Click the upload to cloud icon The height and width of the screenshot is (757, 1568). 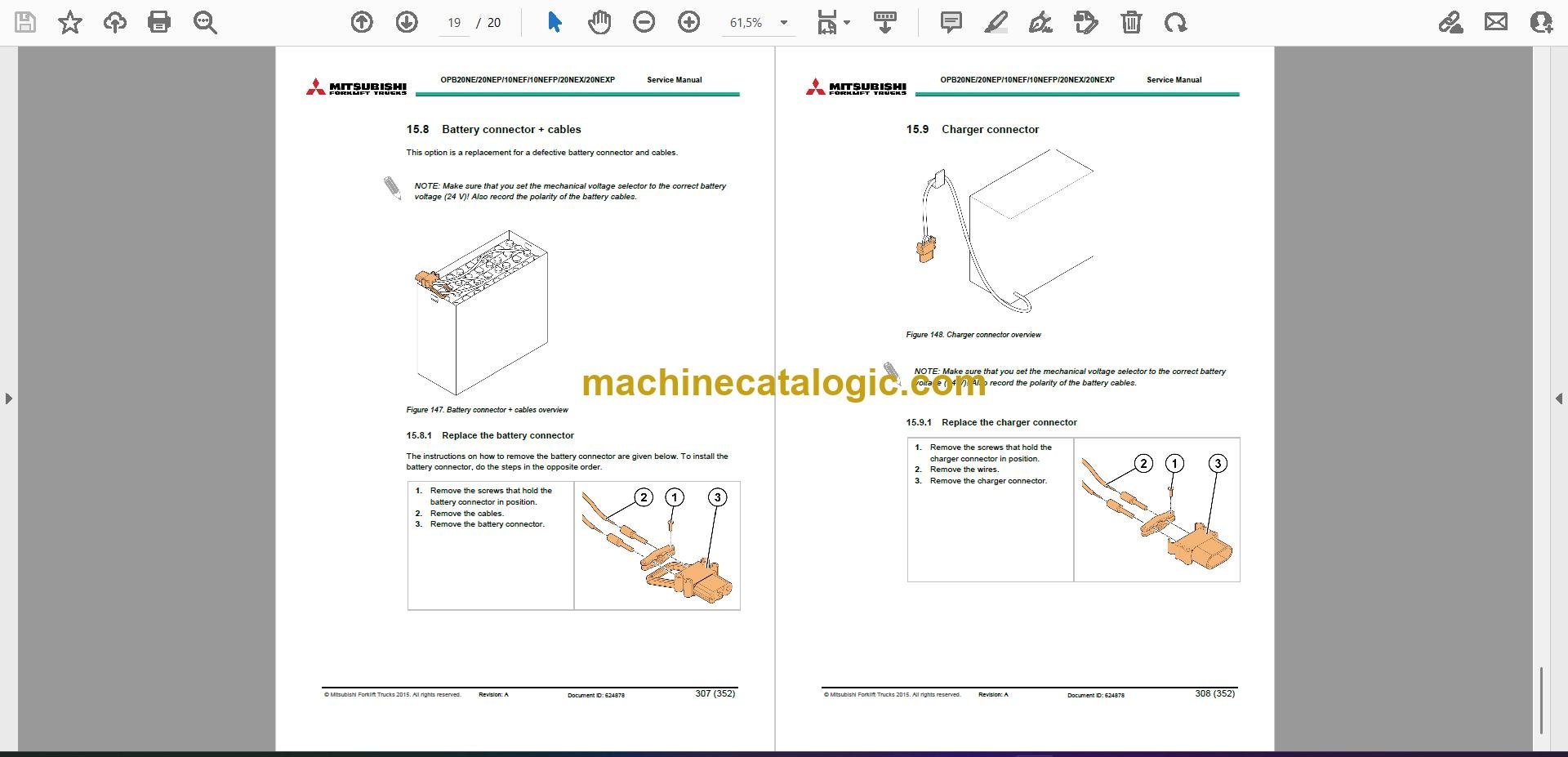[115, 22]
